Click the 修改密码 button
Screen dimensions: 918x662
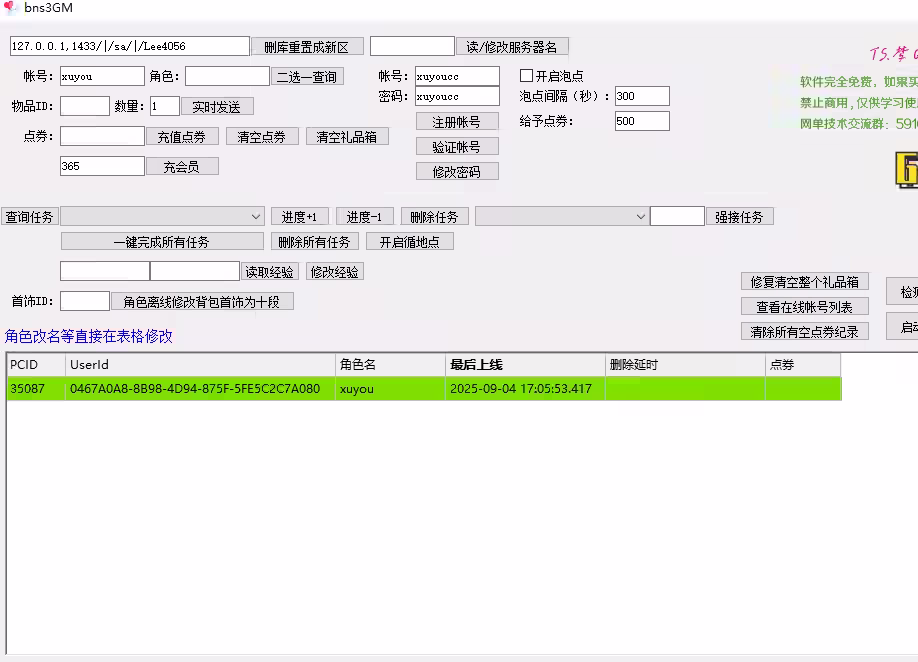[x=457, y=172]
